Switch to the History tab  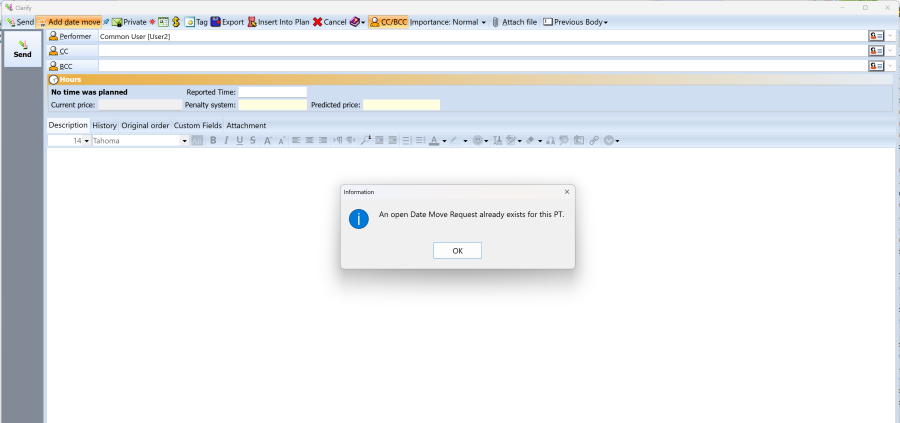(104, 125)
